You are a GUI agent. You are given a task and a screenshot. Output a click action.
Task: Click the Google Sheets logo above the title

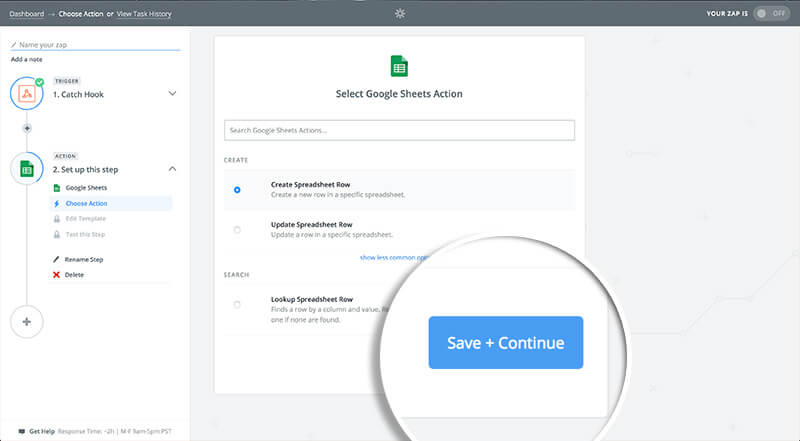[399, 66]
